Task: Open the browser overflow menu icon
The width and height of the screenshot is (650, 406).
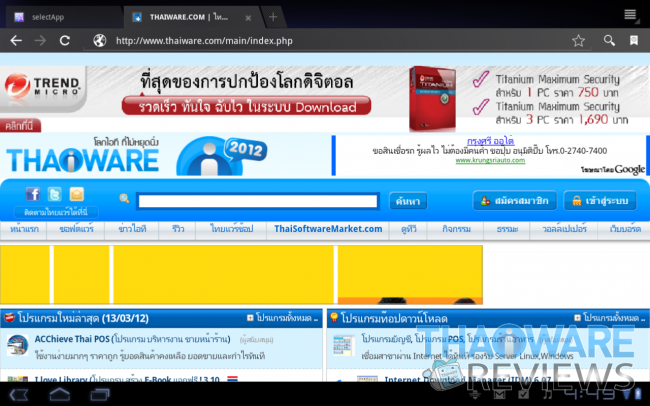Action: (x=631, y=15)
